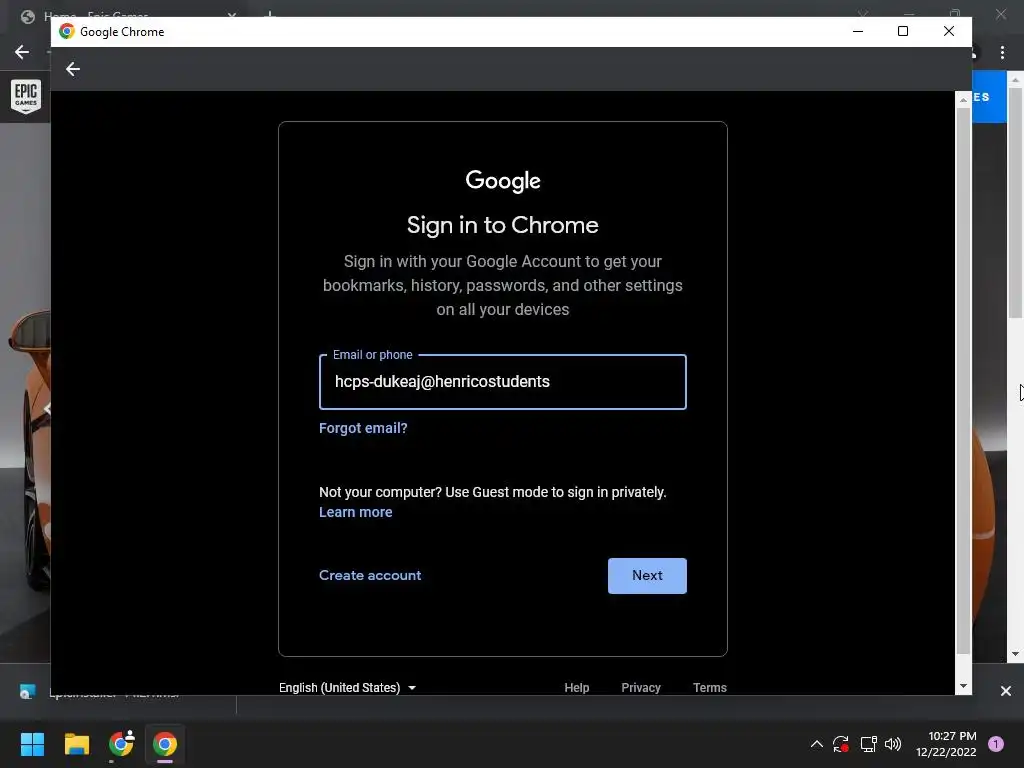The height and width of the screenshot is (768, 1024).
Task: Click the background Epic Games page scrollbar
Action: [1015, 202]
